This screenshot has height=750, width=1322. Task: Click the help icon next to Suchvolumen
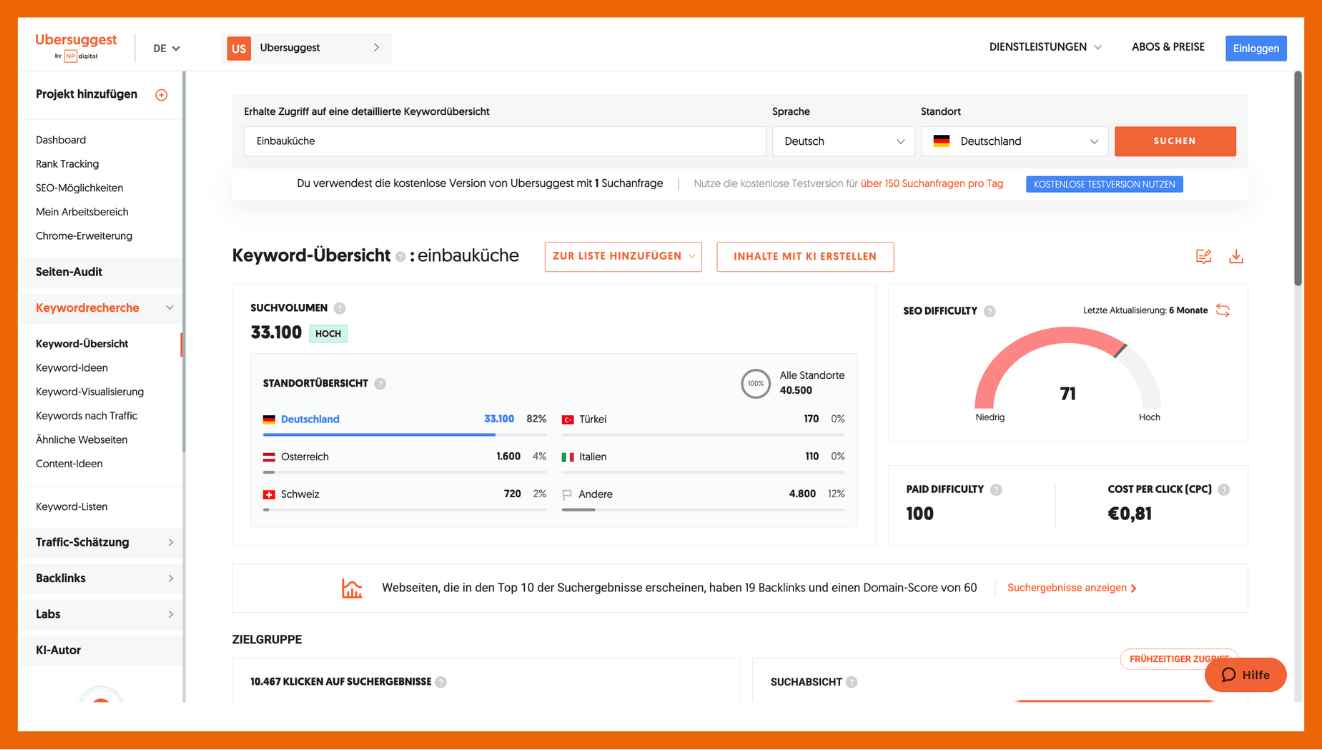tap(340, 309)
